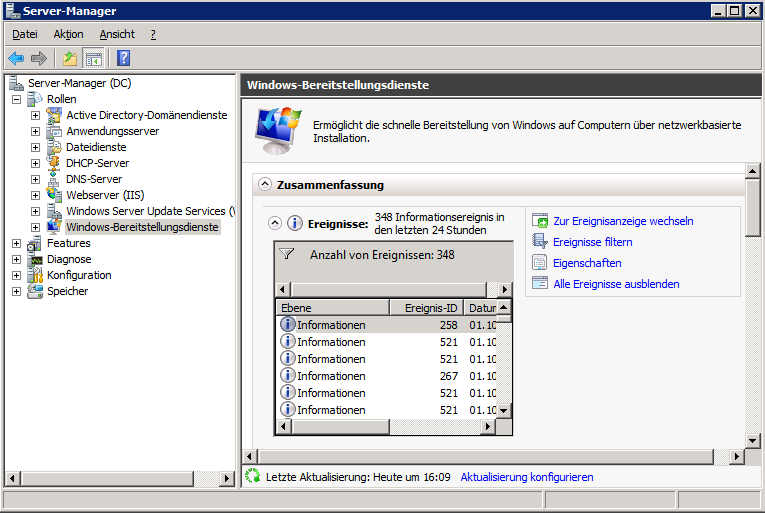Click the Konfiguration node icon

pyautogui.click(x=35, y=275)
